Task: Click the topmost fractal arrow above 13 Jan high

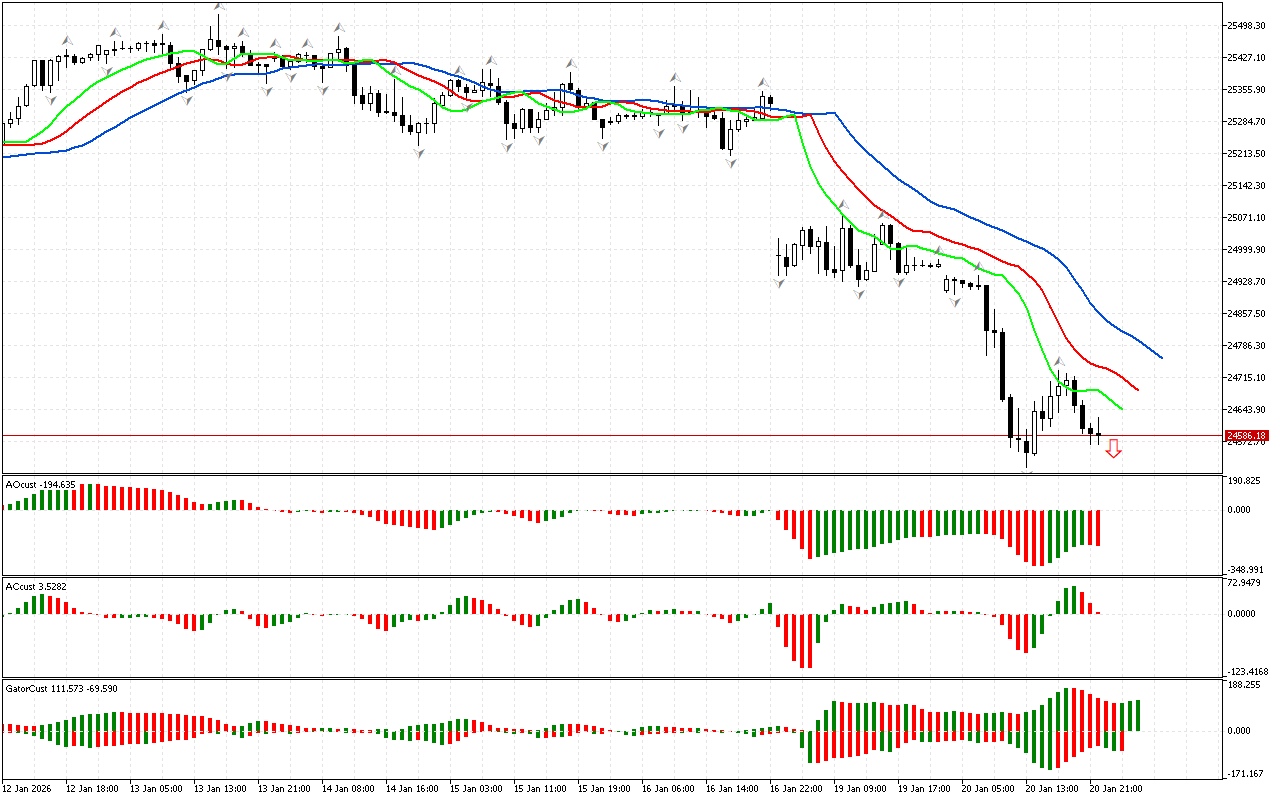Action: click(x=218, y=7)
